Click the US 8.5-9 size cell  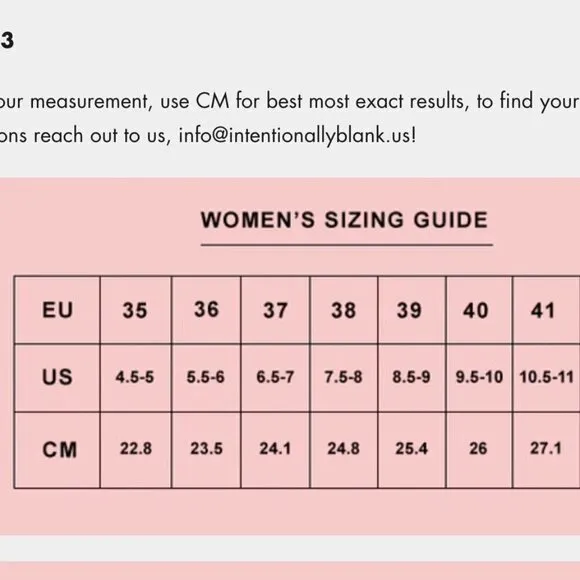[x=412, y=378]
